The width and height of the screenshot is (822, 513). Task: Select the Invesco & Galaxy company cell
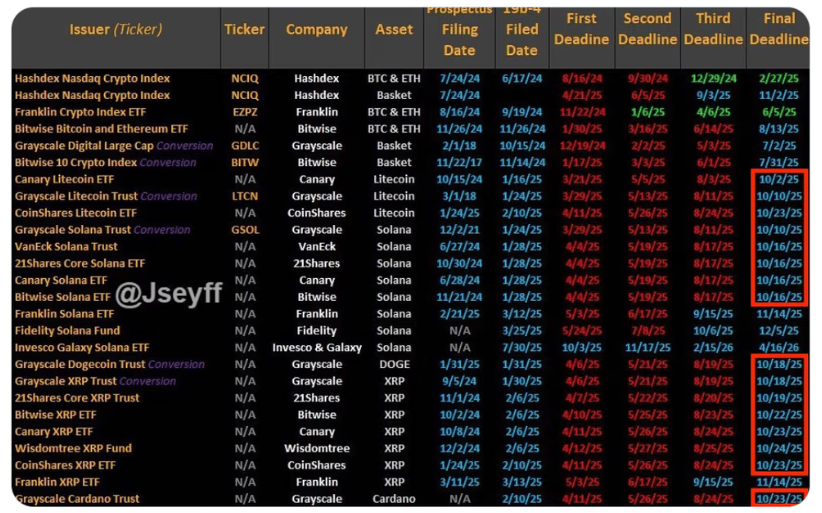(x=317, y=348)
